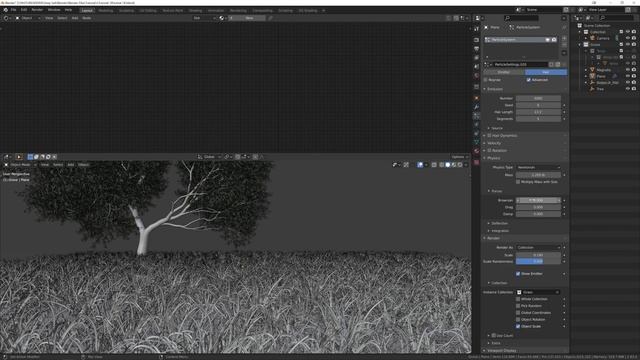Open the World properties tab
Viewport: 640px width, 360px height.
tap(476, 76)
